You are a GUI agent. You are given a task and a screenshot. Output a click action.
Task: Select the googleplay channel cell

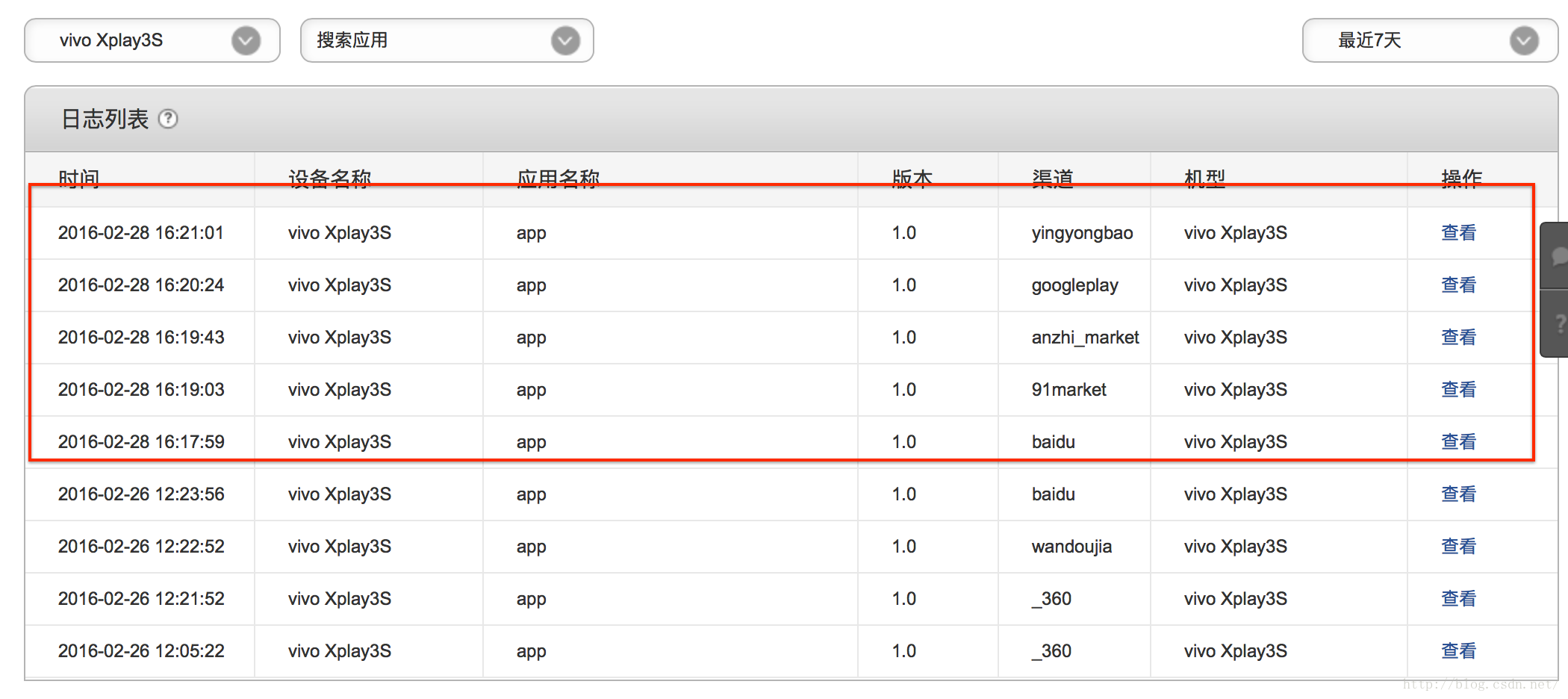[x=1074, y=285]
